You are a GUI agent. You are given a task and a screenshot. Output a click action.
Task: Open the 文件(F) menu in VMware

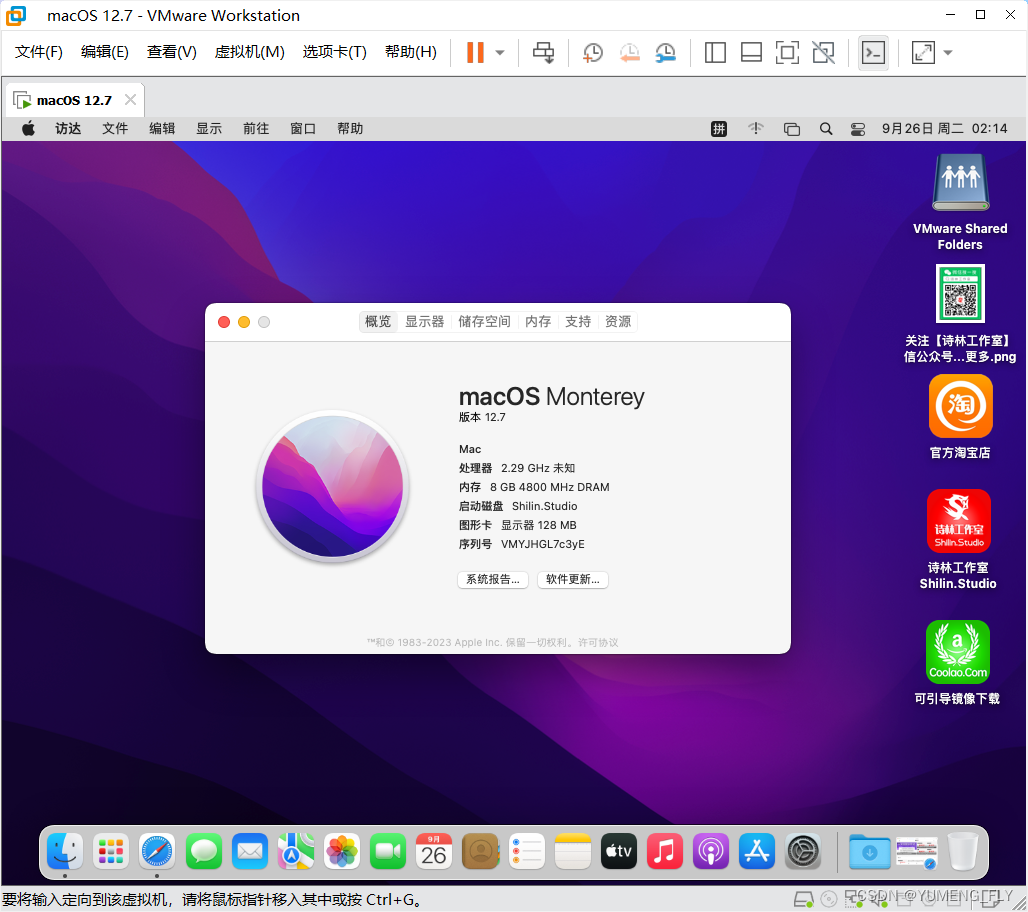(39, 52)
